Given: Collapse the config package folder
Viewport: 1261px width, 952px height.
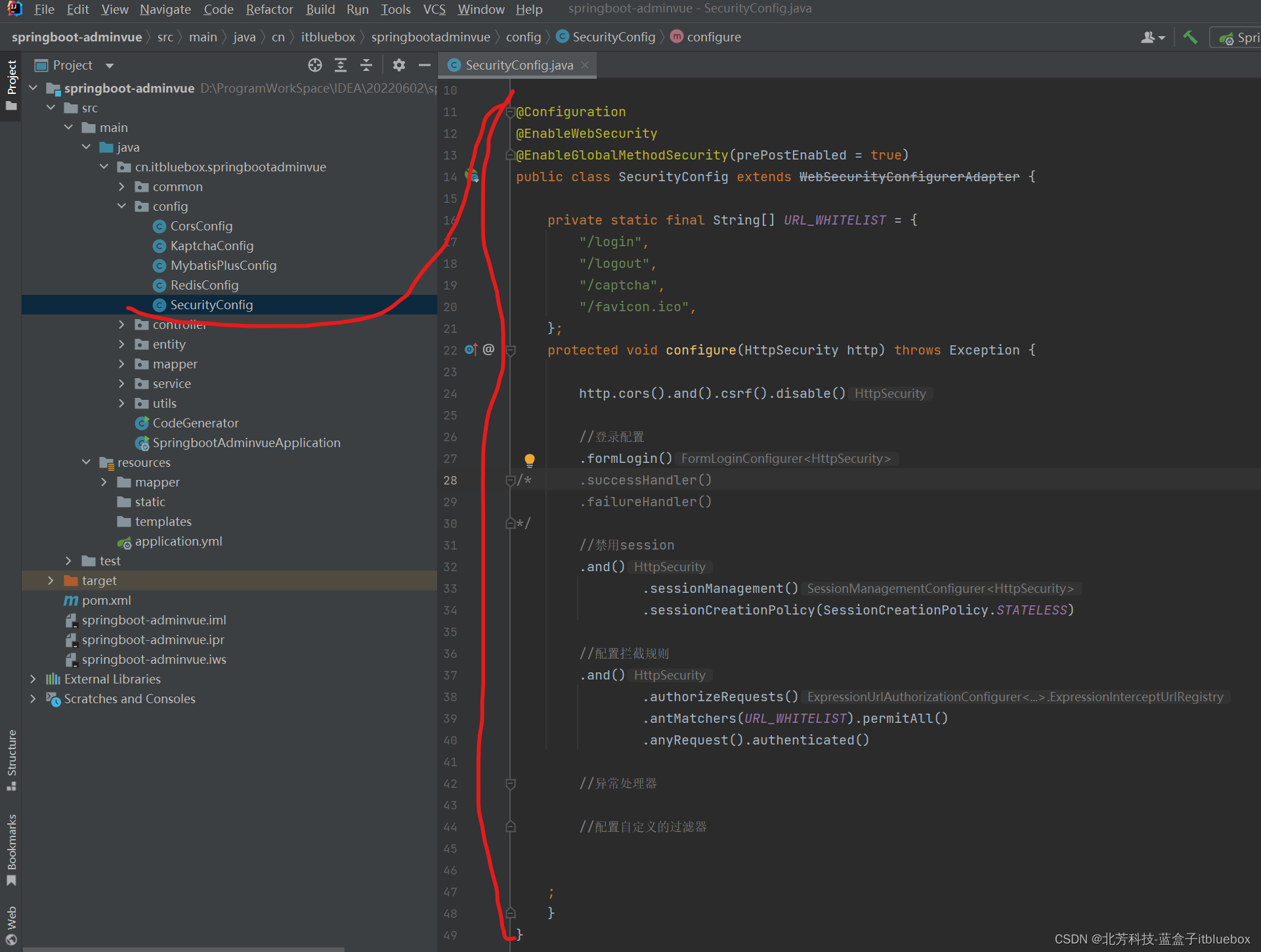Looking at the screenshot, I should tap(121, 206).
